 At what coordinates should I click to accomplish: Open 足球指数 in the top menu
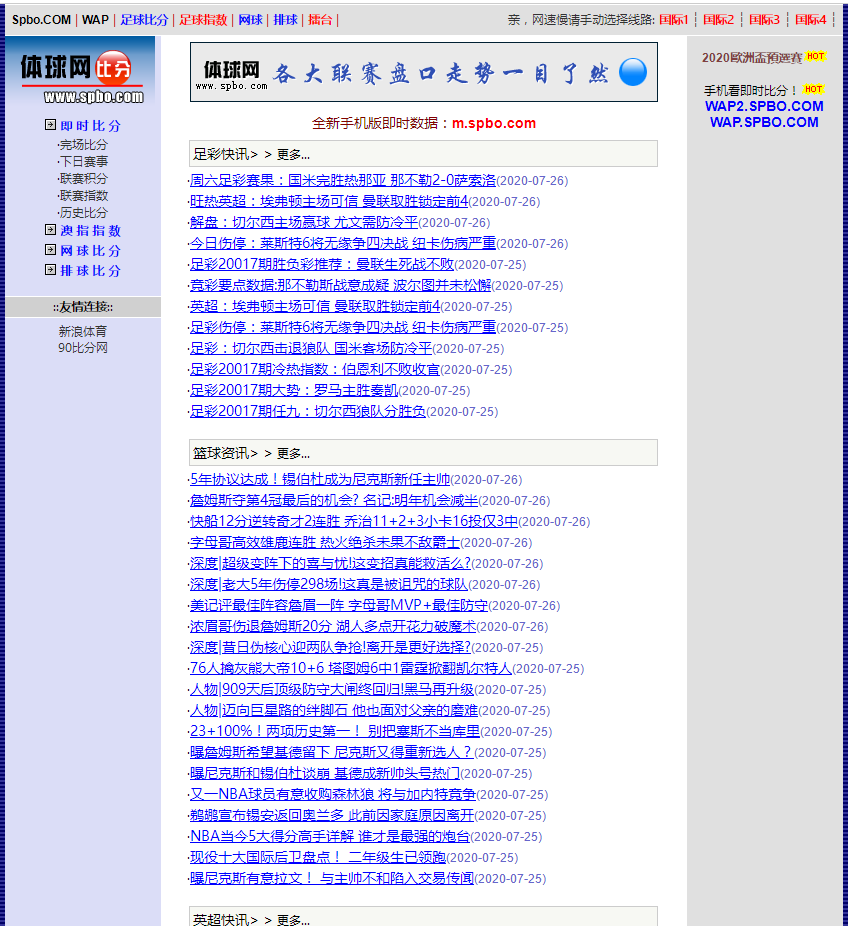click(203, 20)
